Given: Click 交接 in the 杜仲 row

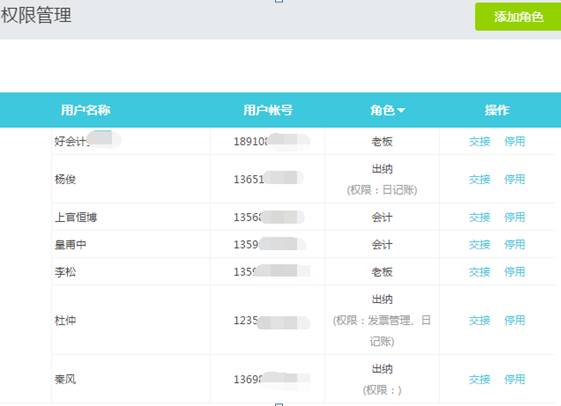Looking at the screenshot, I should point(479,321).
